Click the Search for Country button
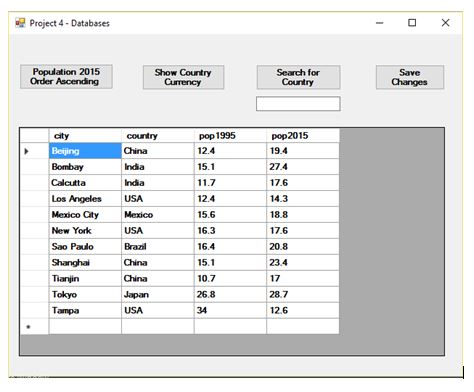 (298, 77)
